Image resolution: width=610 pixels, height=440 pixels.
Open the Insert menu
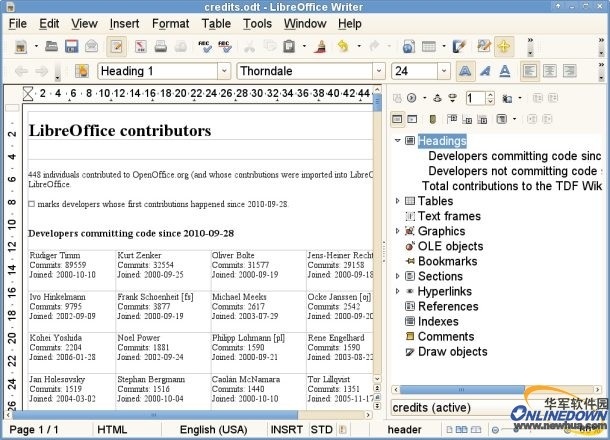(124, 24)
